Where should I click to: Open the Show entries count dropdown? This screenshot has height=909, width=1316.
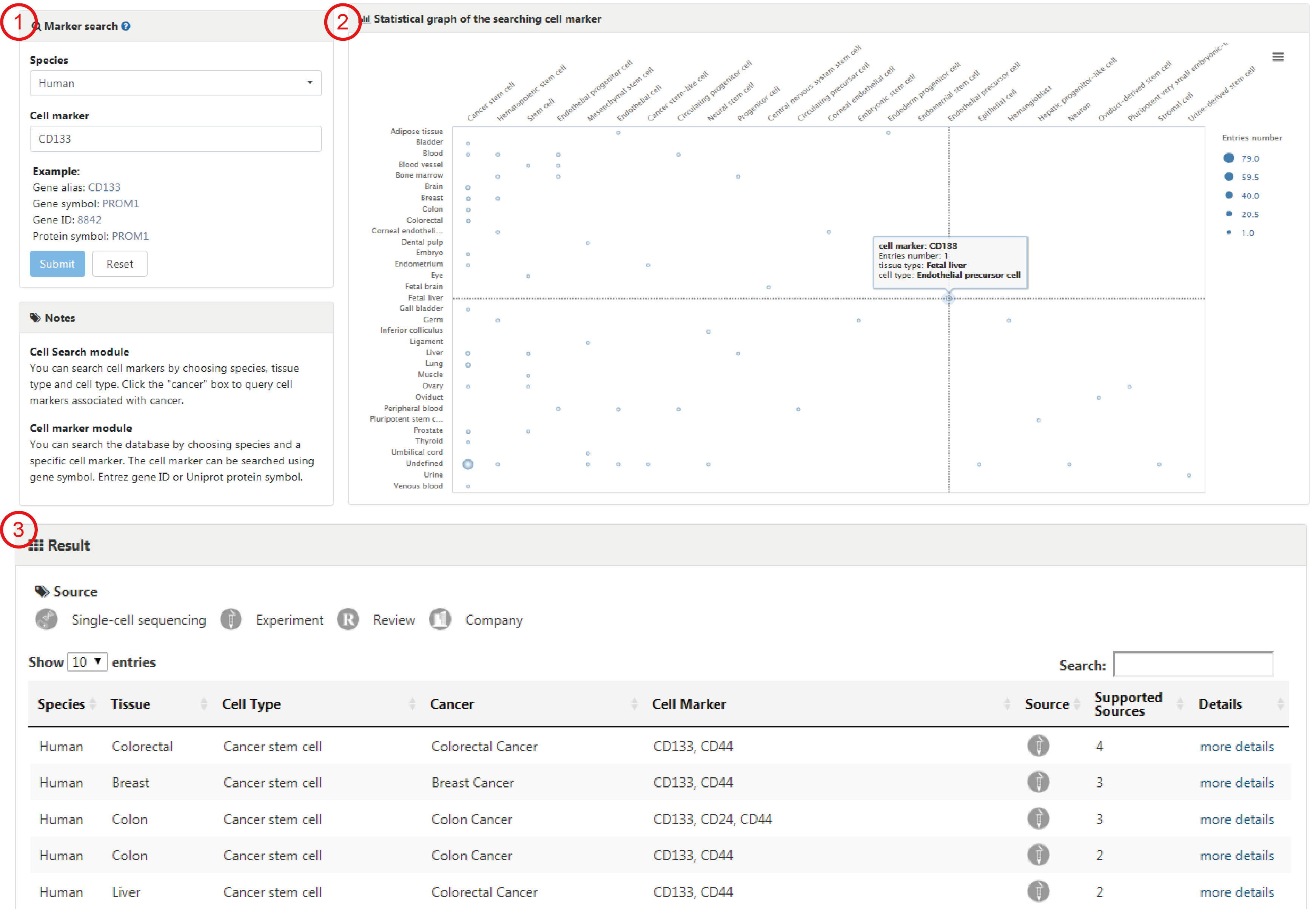[87, 662]
